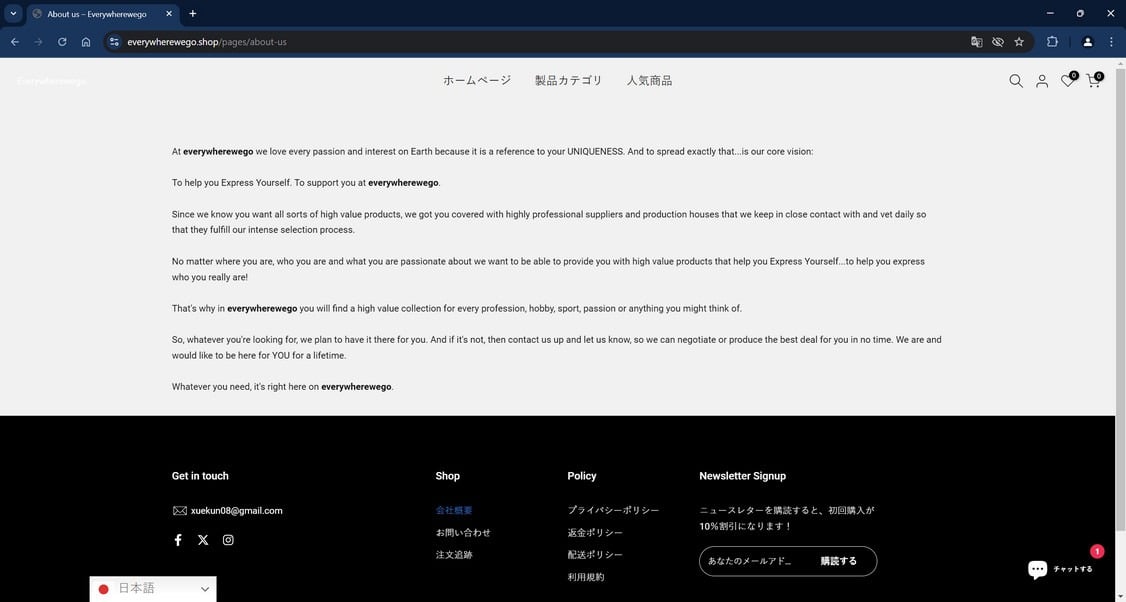Translate this page icon

click(977, 42)
